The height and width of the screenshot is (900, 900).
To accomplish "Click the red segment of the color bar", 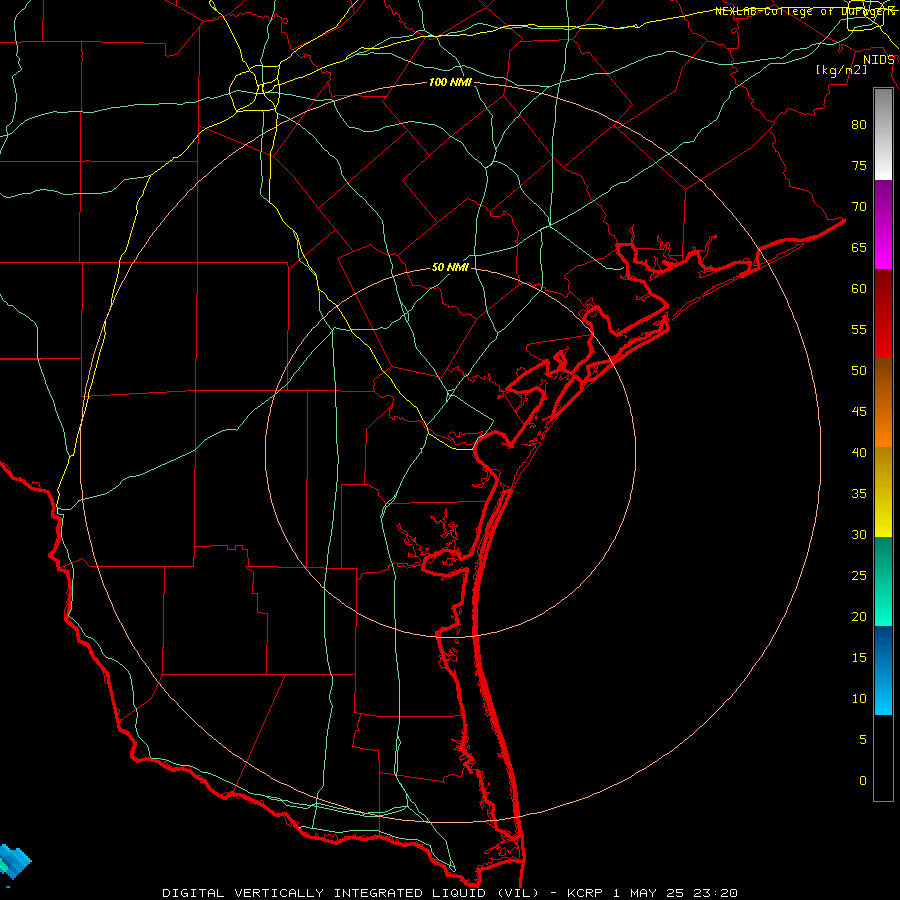I will (883, 313).
